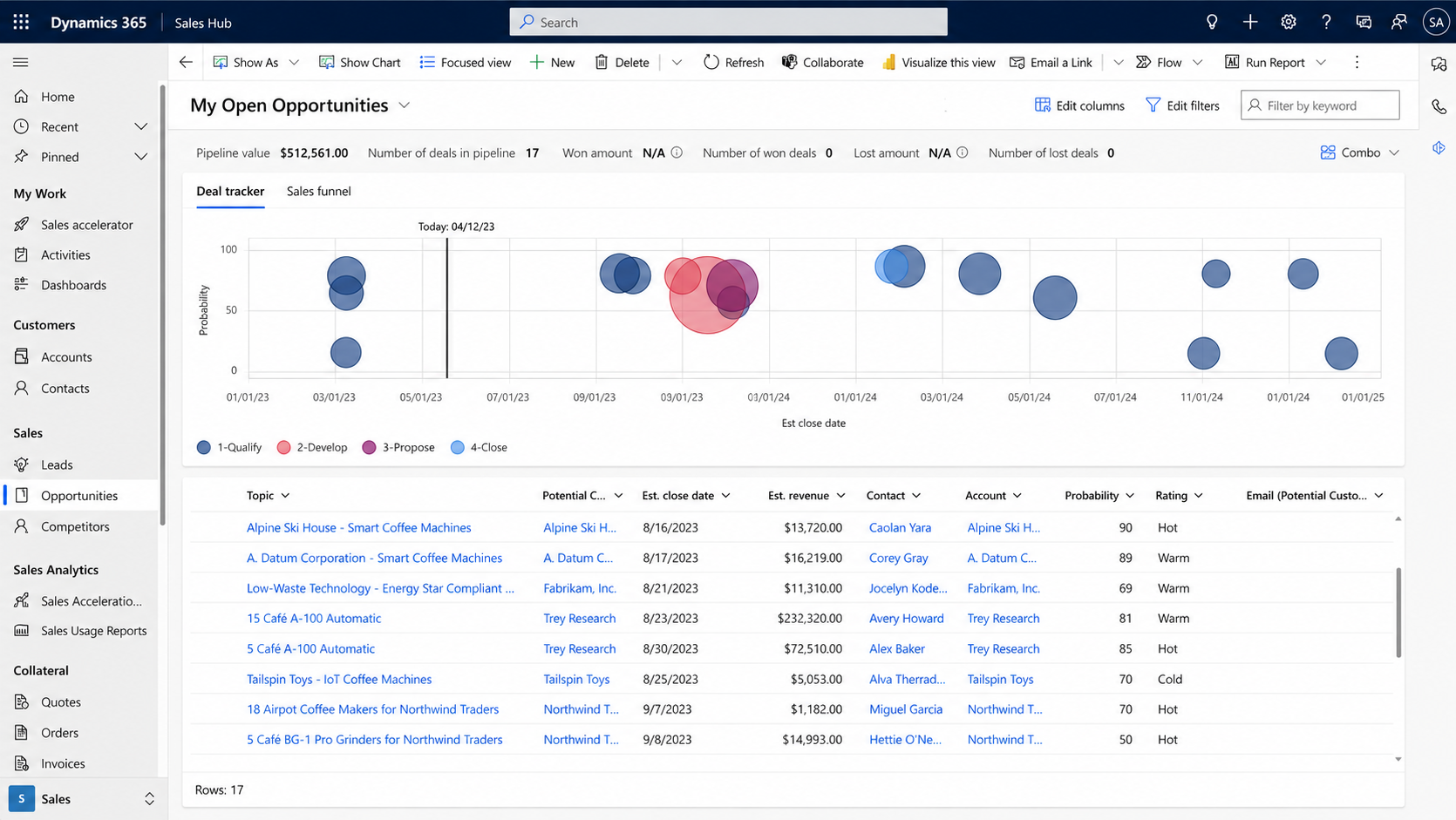
Task: Toggle the 2-Develop legend swatch
Action: (283, 447)
